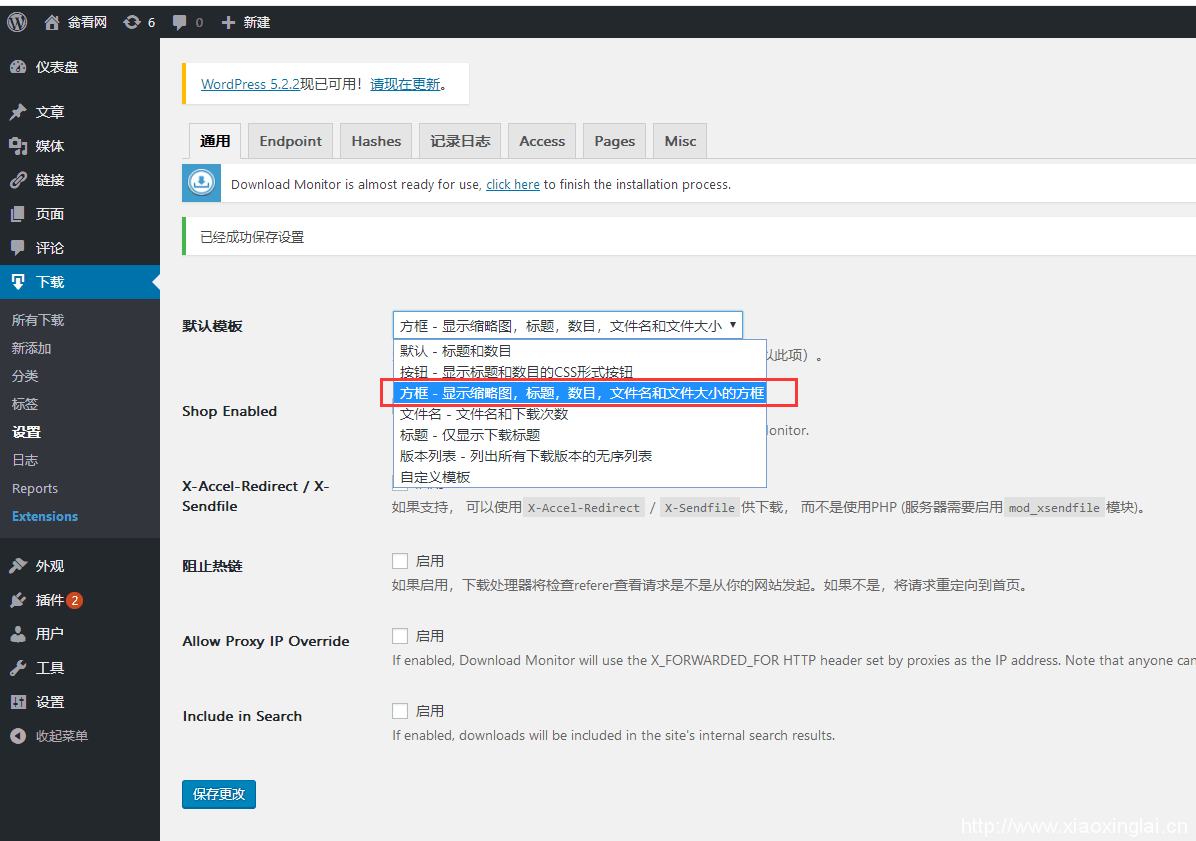Open Extensions in the 下载 submenu

click(45, 517)
